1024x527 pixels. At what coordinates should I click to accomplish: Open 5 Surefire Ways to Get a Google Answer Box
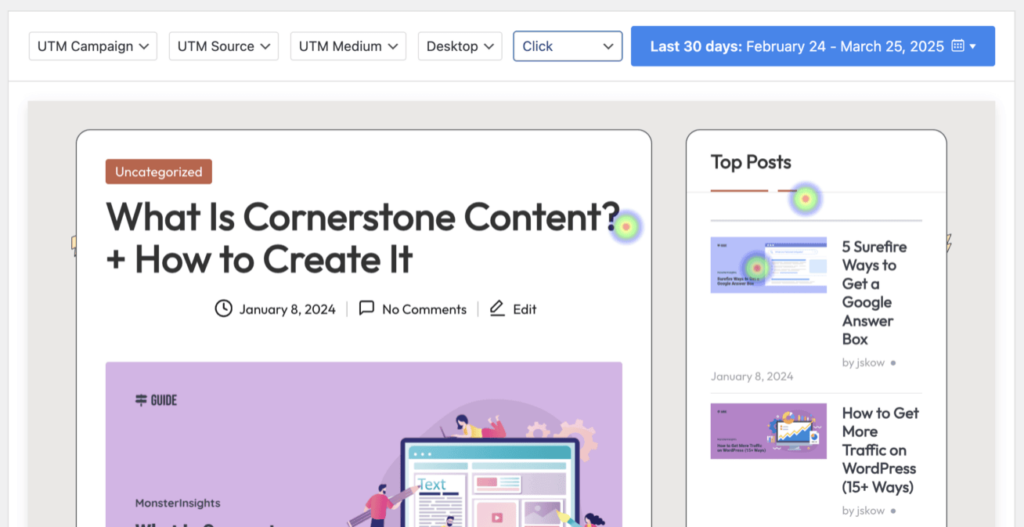click(873, 292)
